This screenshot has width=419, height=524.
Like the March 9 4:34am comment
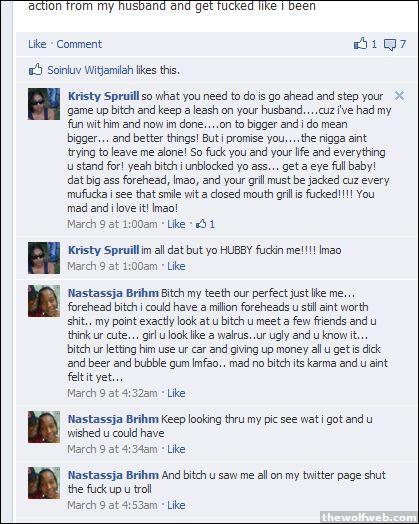176,449
